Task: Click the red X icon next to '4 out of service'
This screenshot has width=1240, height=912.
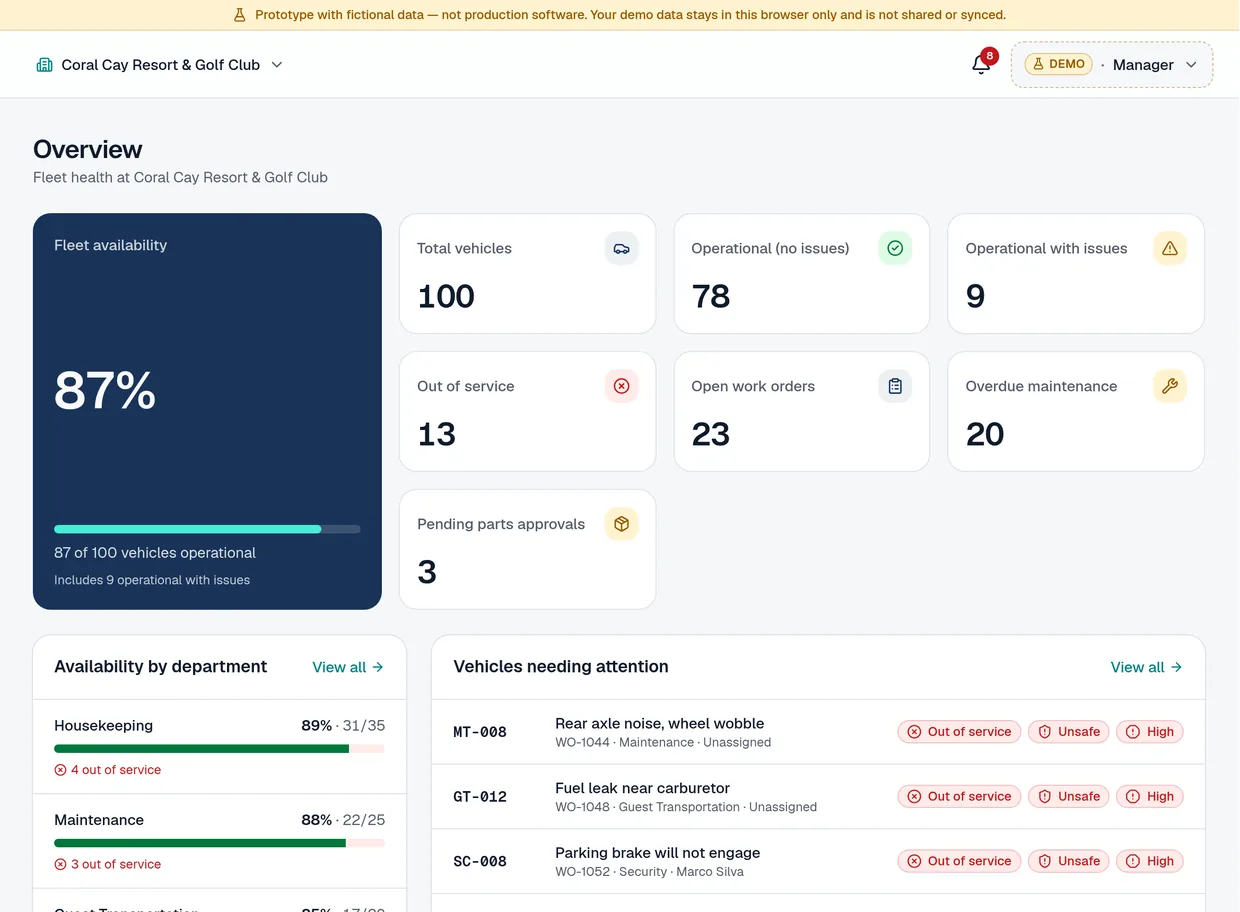Action: pos(60,770)
